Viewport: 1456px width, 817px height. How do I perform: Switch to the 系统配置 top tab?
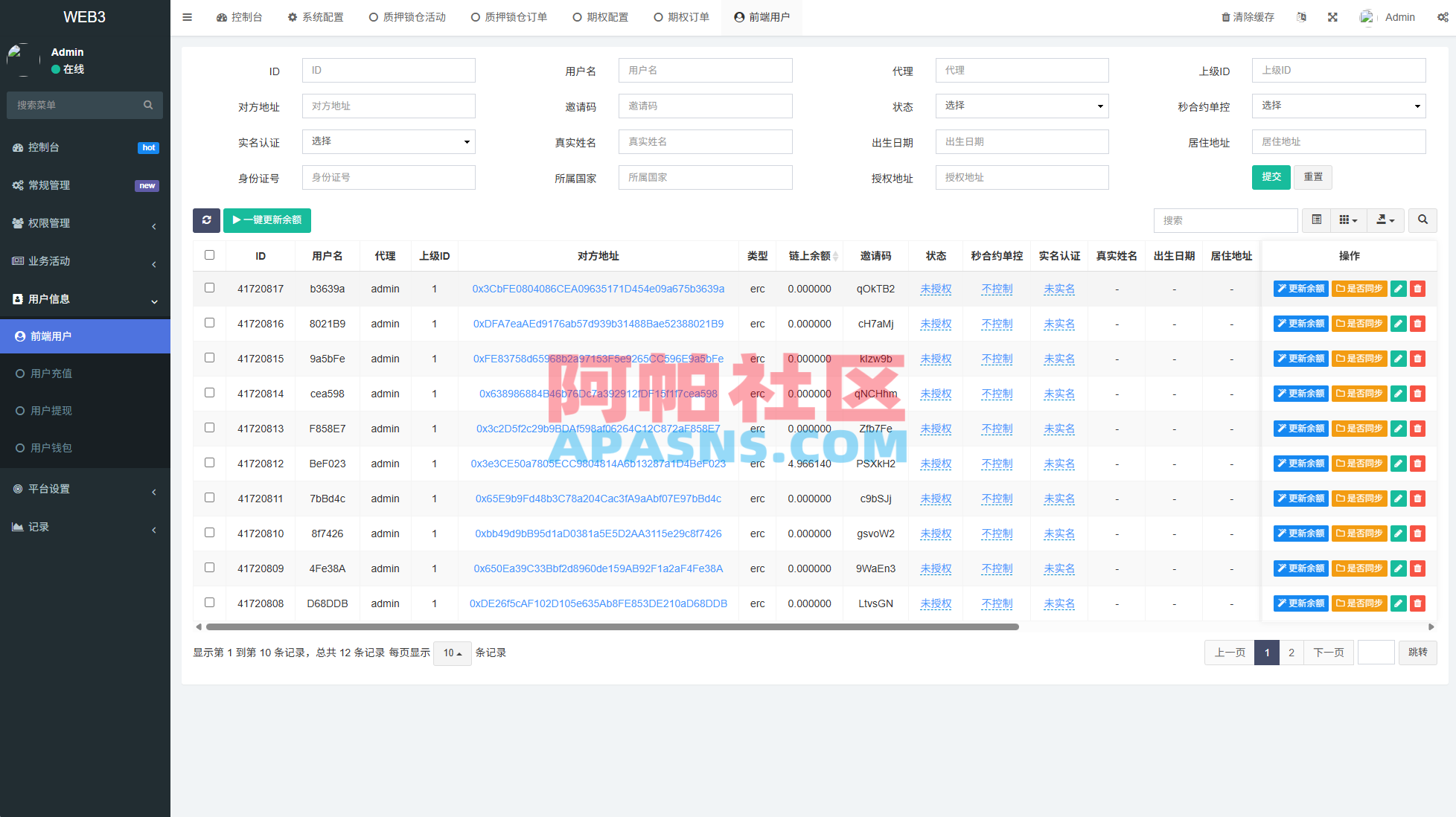pyautogui.click(x=316, y=17)
